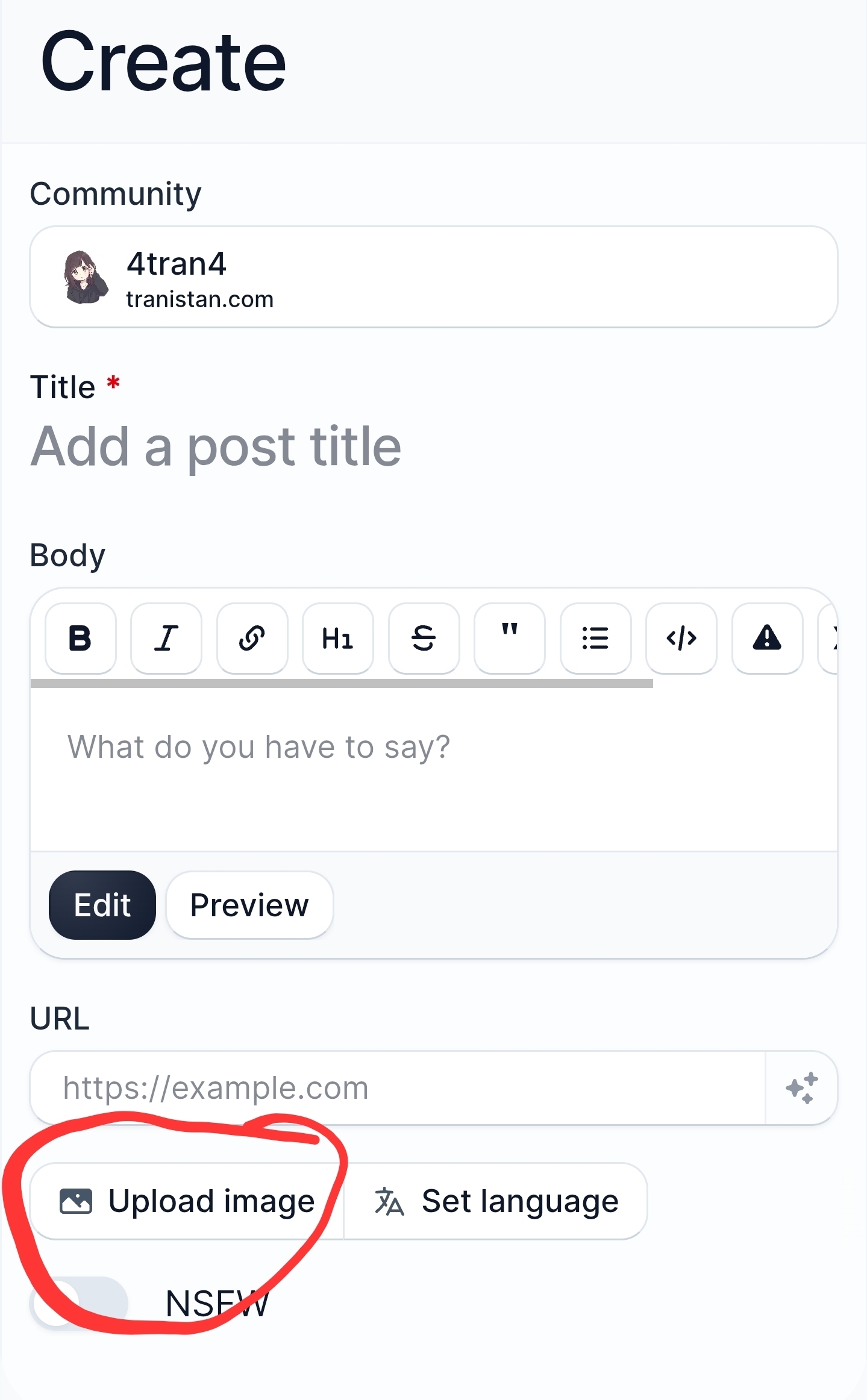Focus the URL input field
Image resolution: width=867 pixels, height=1400 pixels.
pyautogui.click(x=398, y=1088)
